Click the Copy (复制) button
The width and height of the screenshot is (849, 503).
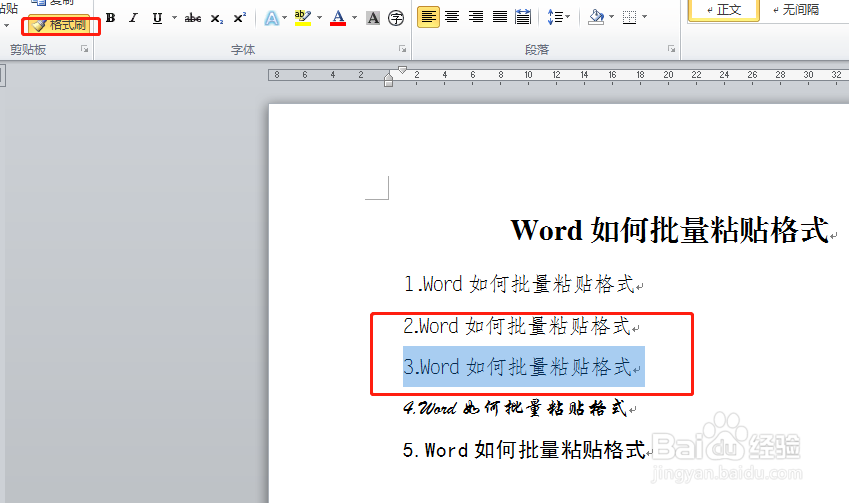coord(53,3)
